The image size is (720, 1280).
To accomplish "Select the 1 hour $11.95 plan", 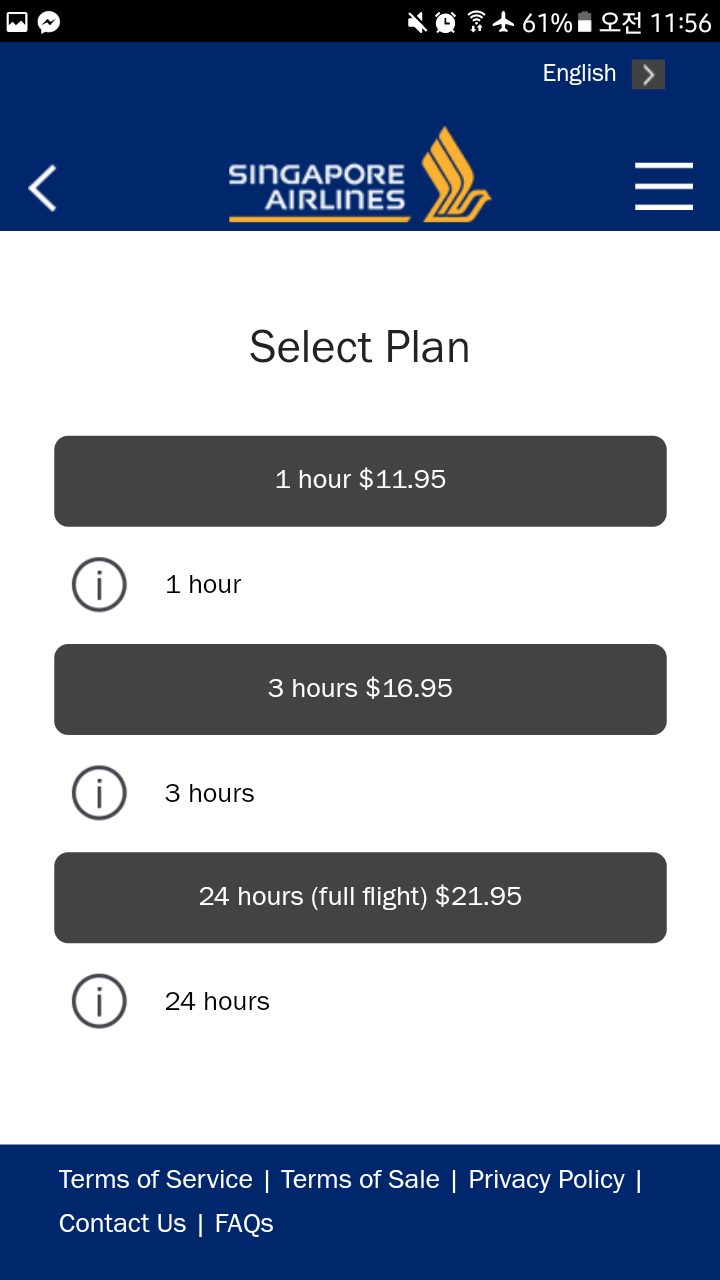I will [x=360, y=481].
